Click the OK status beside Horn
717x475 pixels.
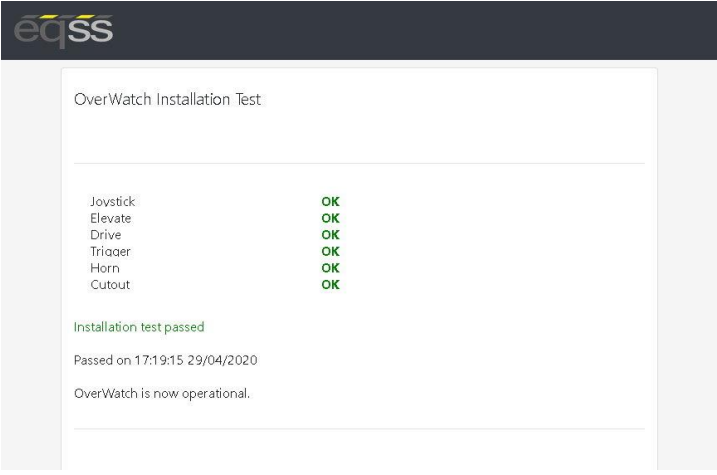click(x=330, y=268)
